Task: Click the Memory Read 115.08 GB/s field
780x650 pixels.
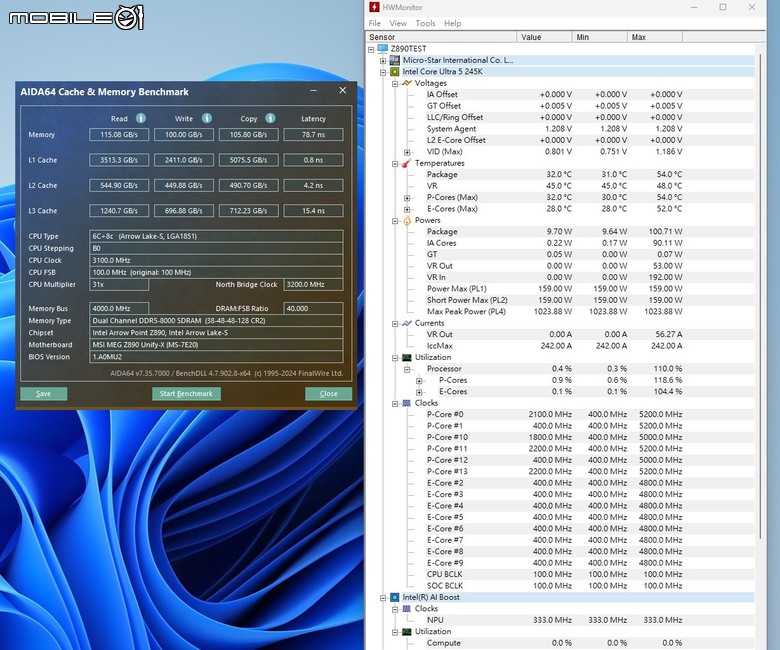Action: click(119, 134)
